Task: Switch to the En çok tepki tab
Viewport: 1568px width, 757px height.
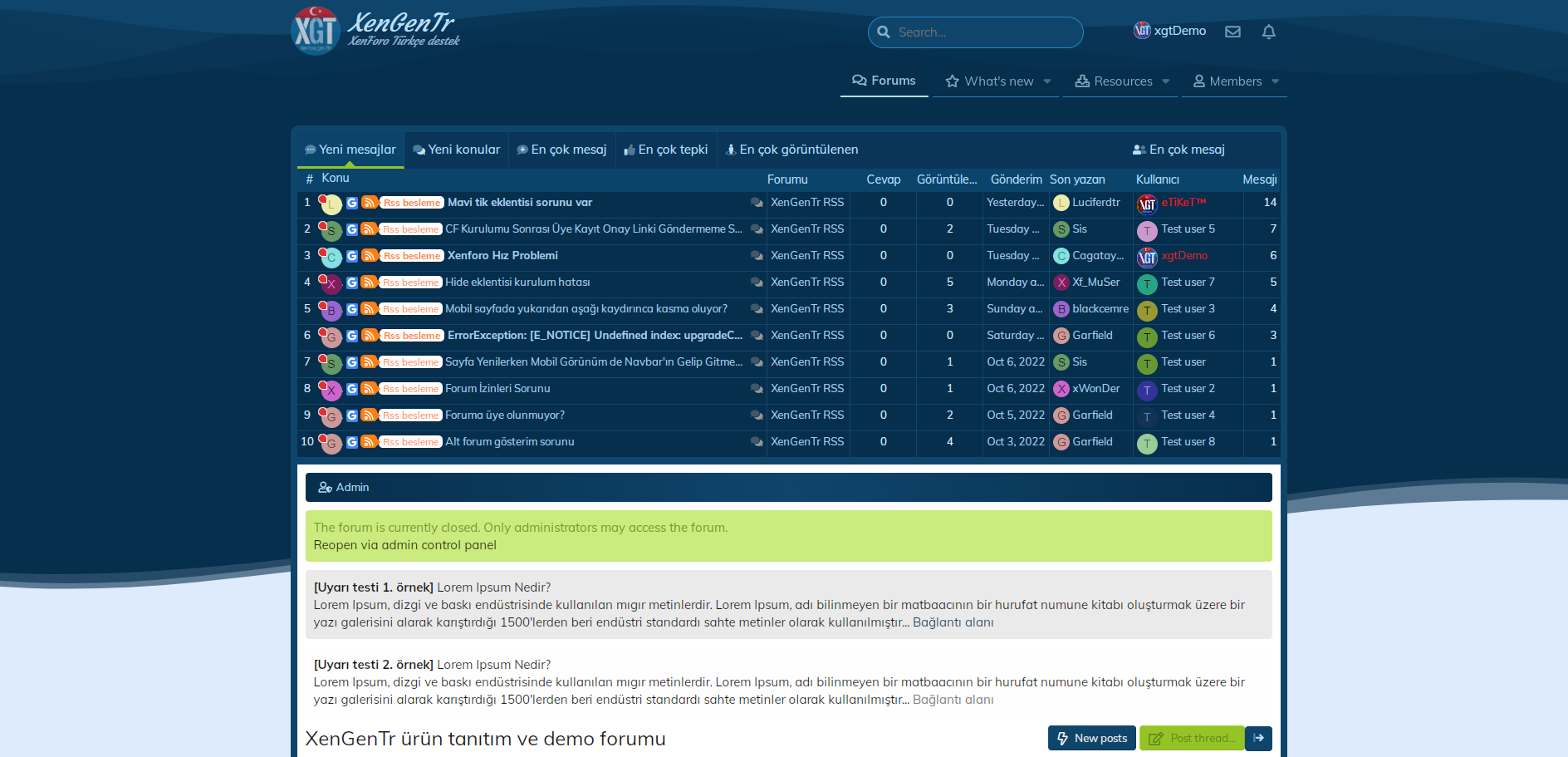Action: tap(666, 150)
